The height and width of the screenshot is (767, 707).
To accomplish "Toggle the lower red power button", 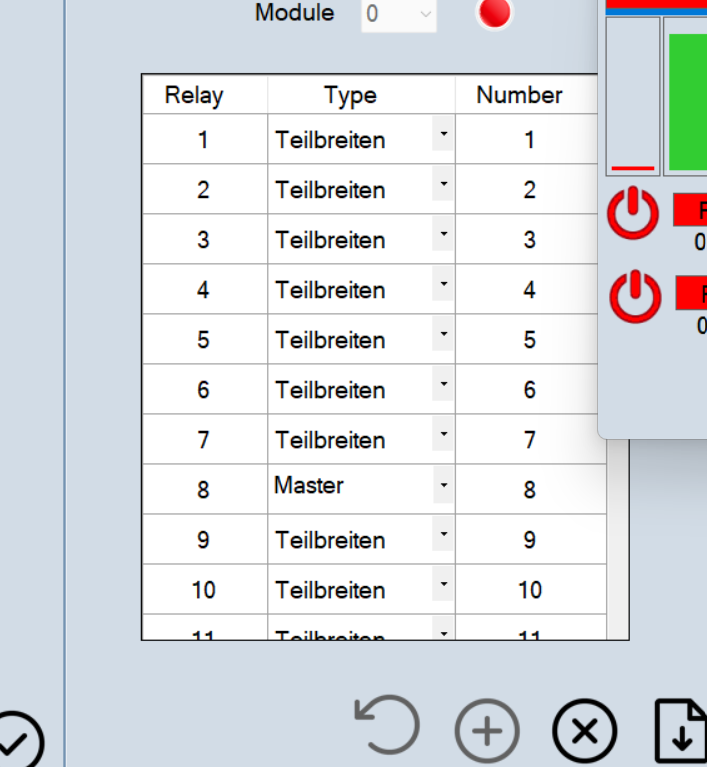I will coord(635,297).
